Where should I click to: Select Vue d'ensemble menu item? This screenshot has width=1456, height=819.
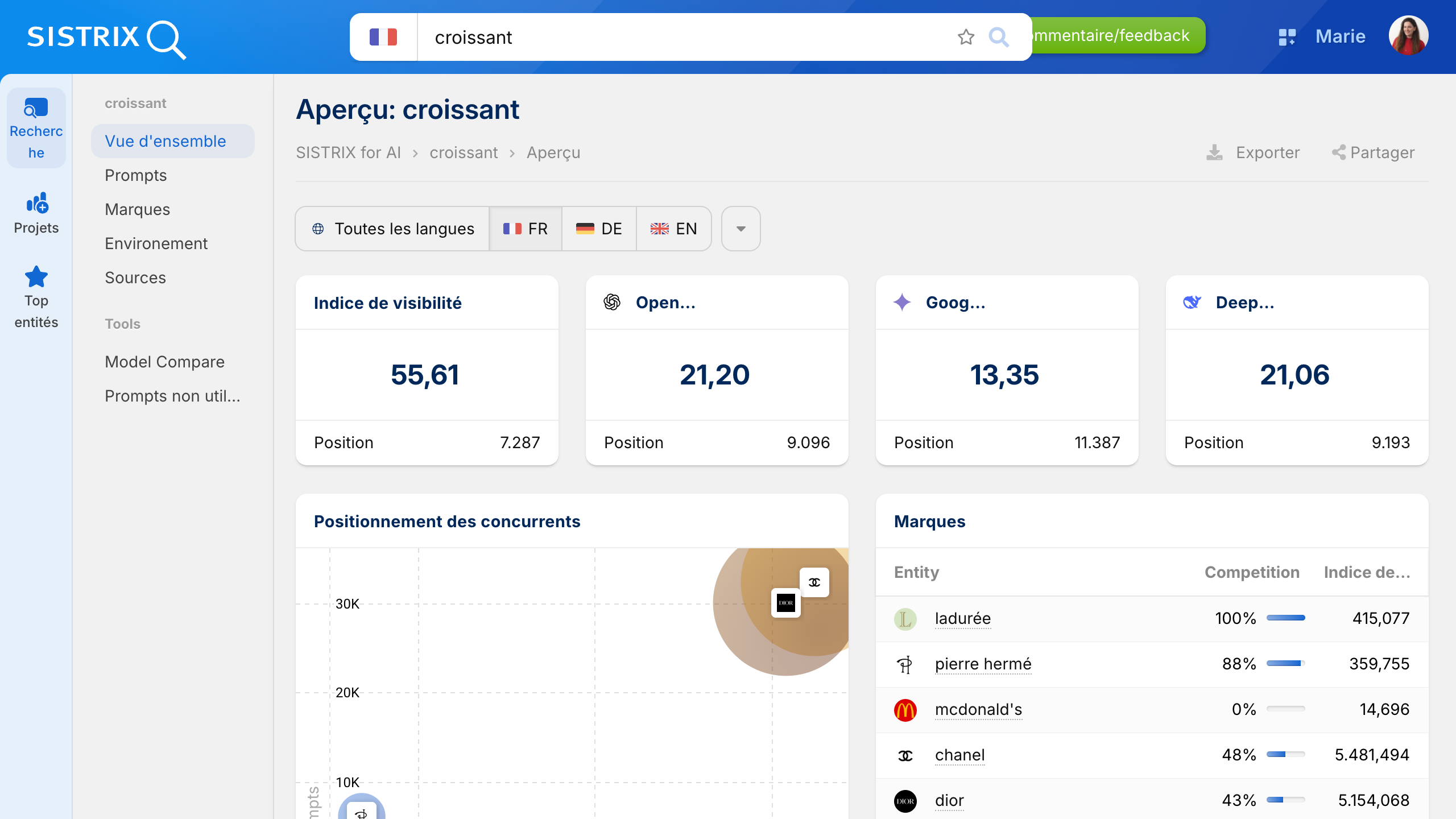click(x=172, y=141)
